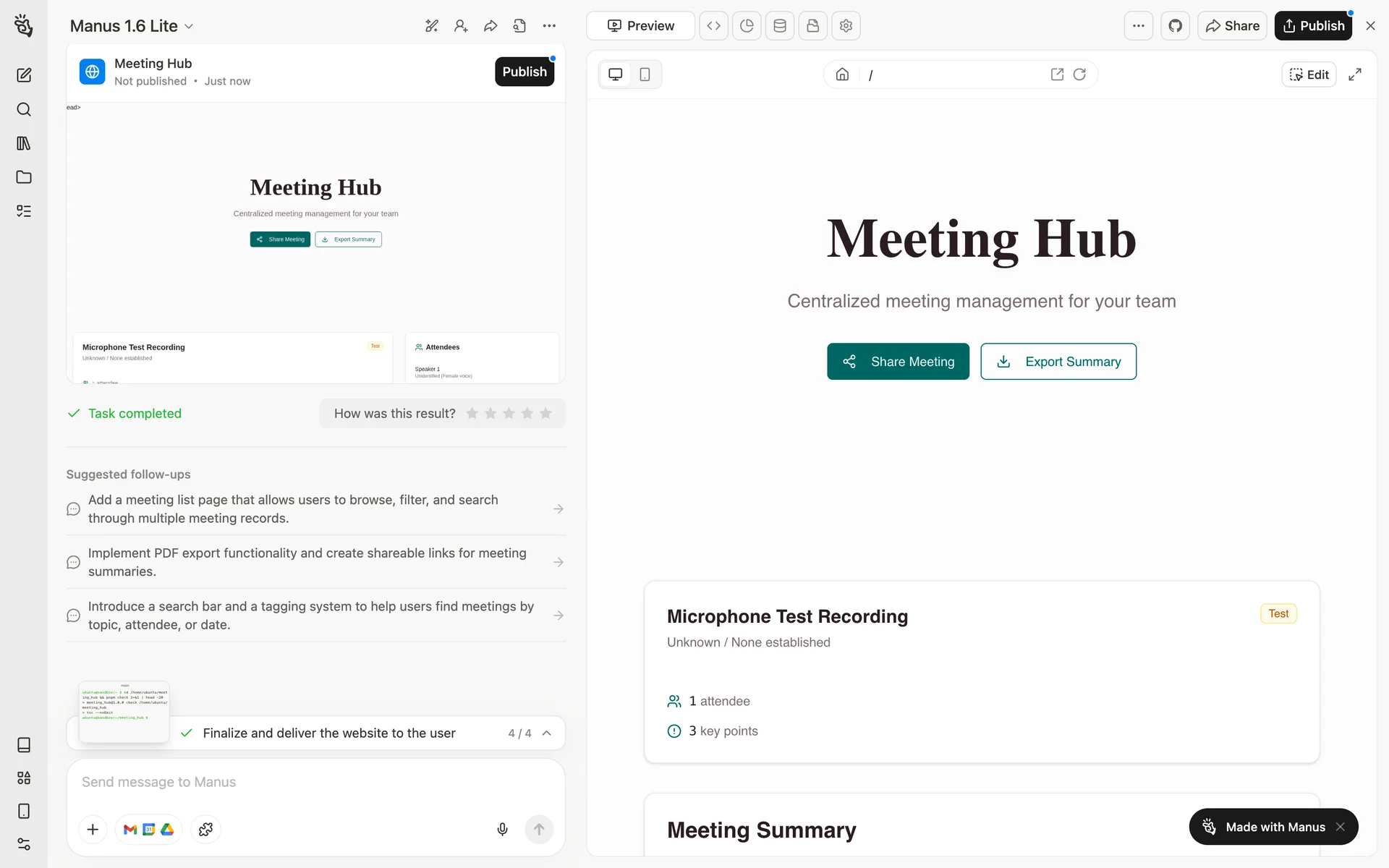
Task: Open the chat header three-dots menu
Action: pyautogui.click(x=549, y=26)
